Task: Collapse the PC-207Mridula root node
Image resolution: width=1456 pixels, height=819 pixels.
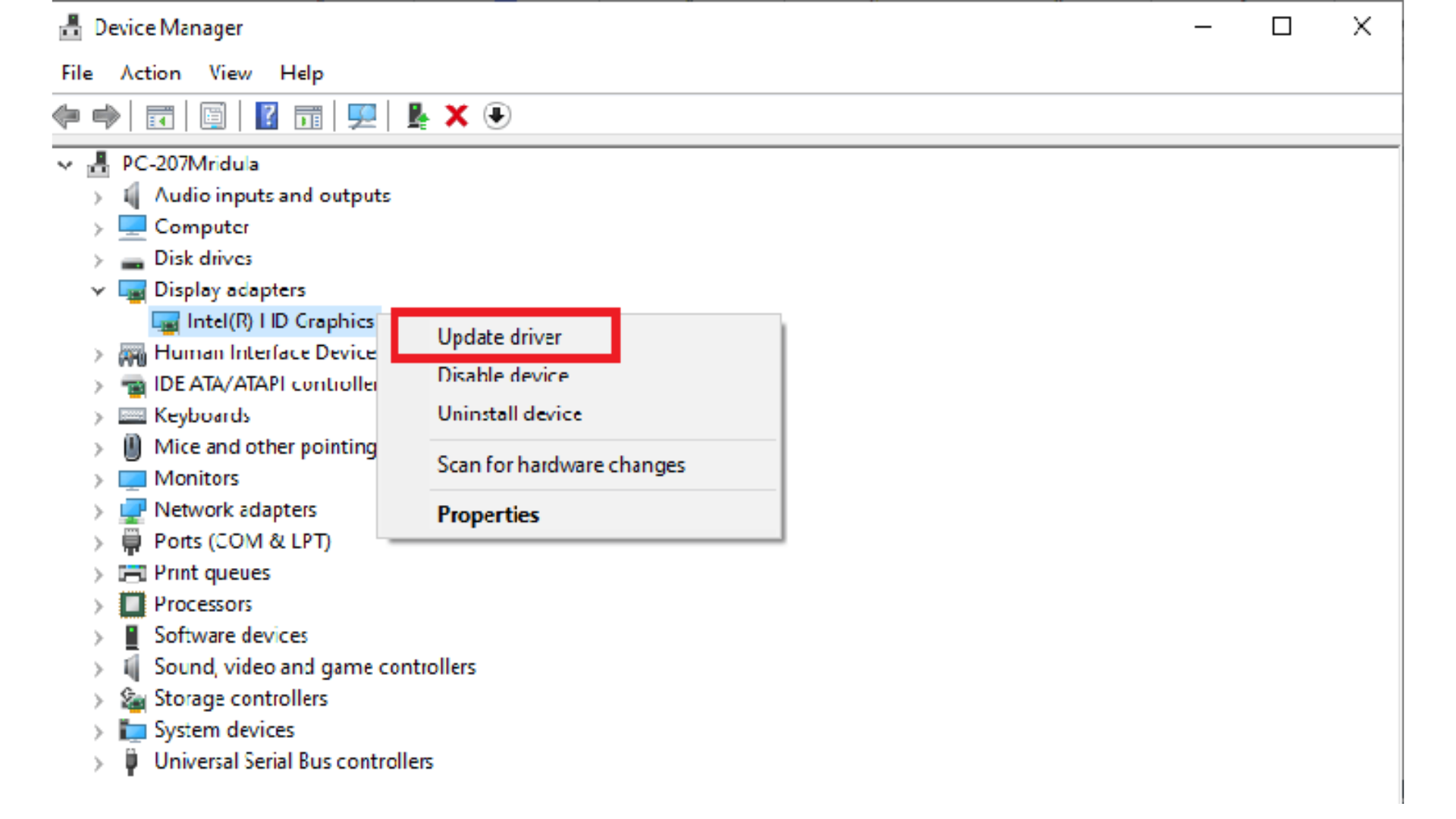Action: (65, 165)
